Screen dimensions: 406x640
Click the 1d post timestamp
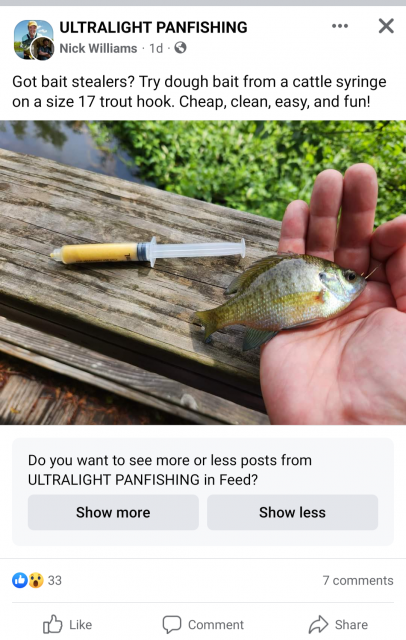[x=156, y=48]
